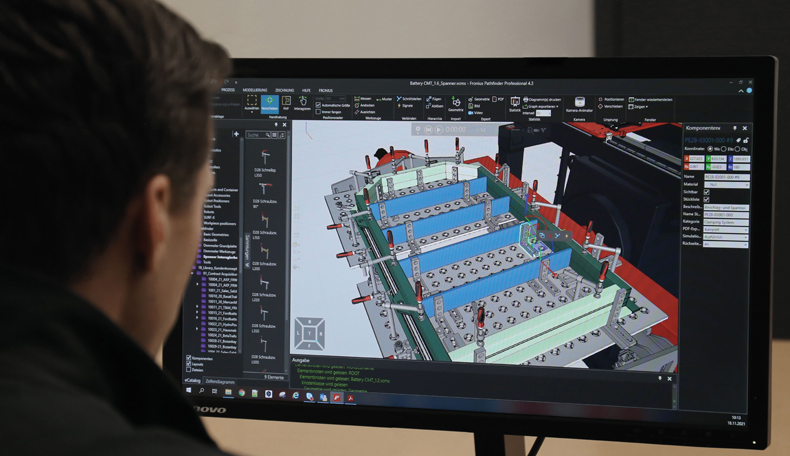
Task: Open Chrome from the taskbar
Action: point(241,393)
